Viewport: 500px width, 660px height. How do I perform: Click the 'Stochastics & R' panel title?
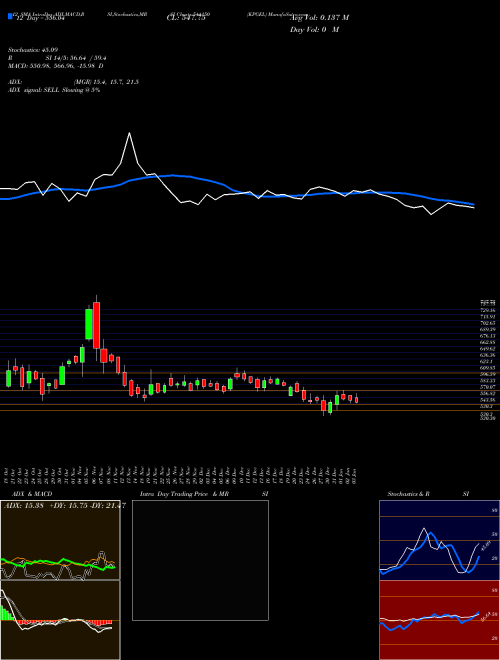click(x=408, y=494)
